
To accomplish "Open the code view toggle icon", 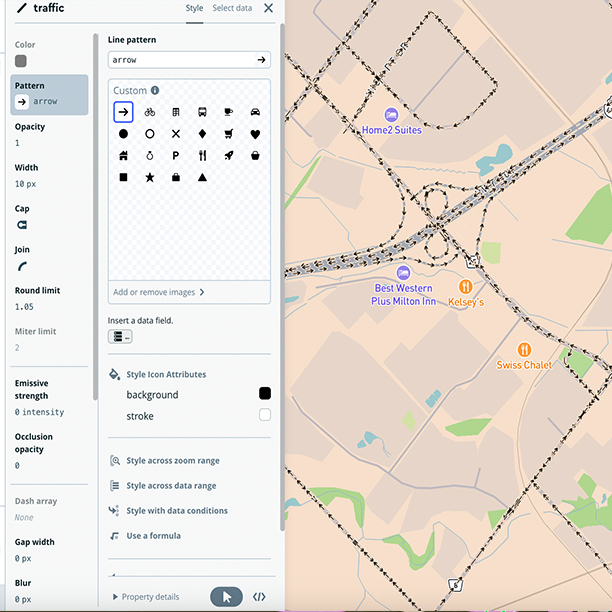I will (x=259, y=597).
